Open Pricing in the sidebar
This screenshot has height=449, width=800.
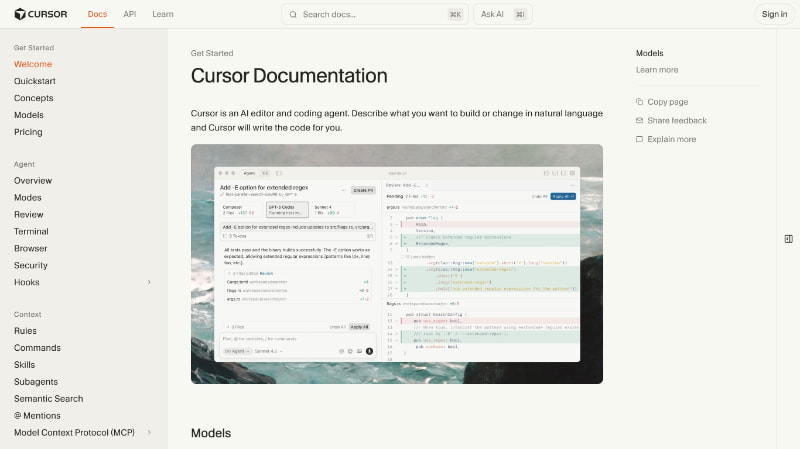(x=28, y=132)
